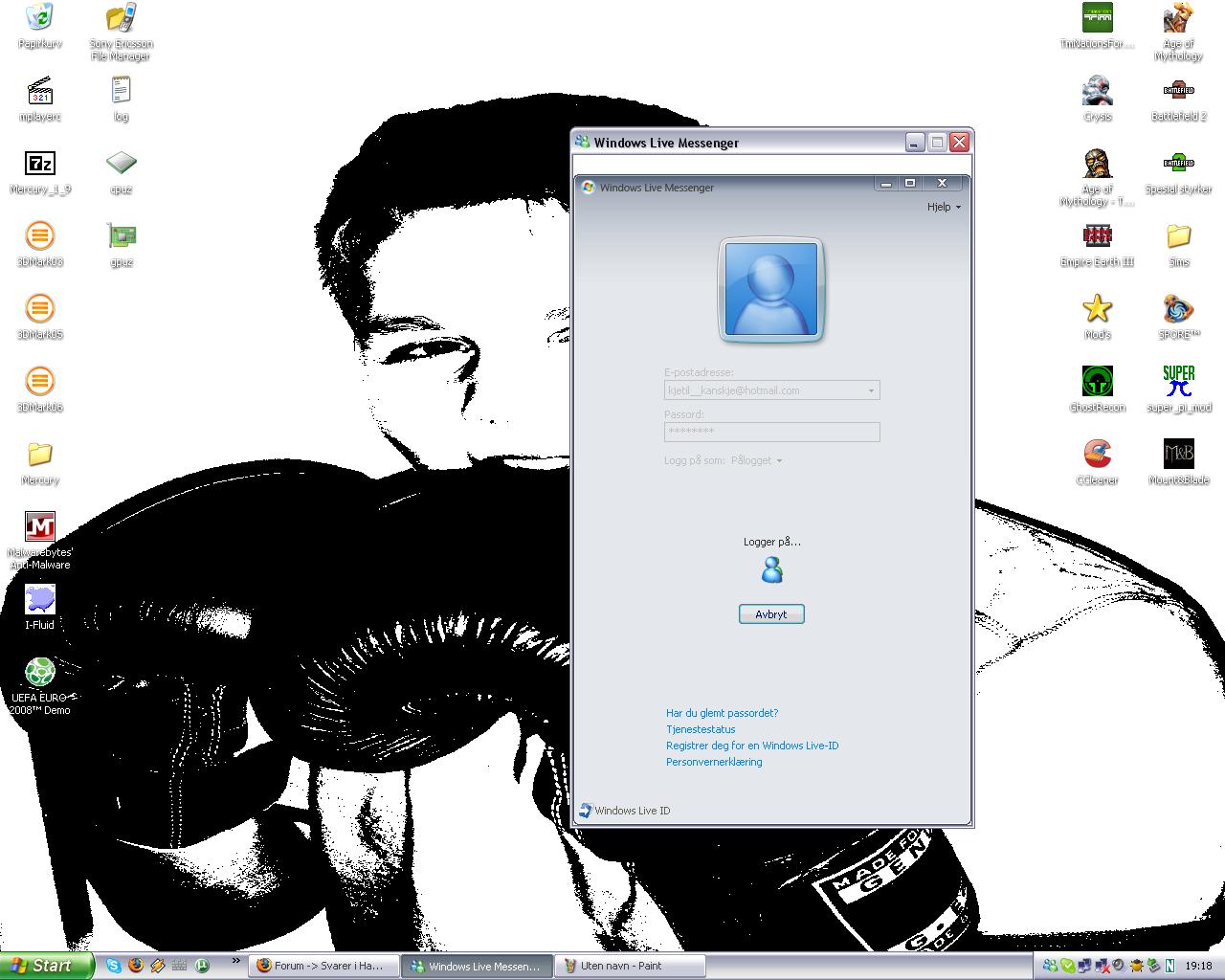Select the 3DMark06 desktop icon
Image resolution: width=1225 pixels, height=980 pixels.
[40, 390]
